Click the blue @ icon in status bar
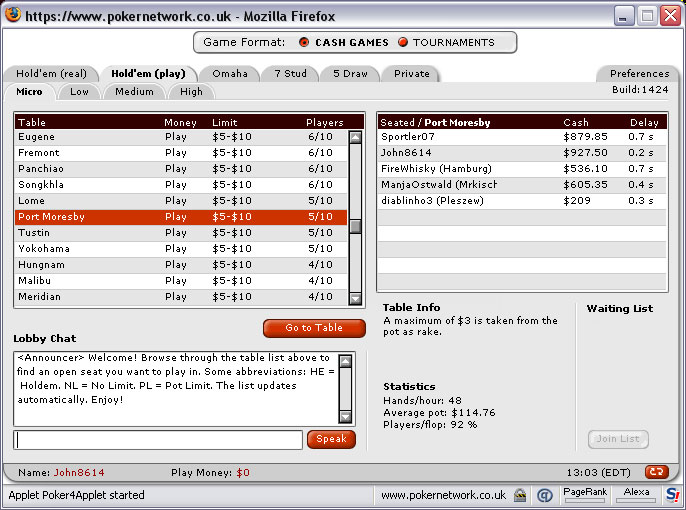Screen dimensions: 686x510 (x=544, y=495)
